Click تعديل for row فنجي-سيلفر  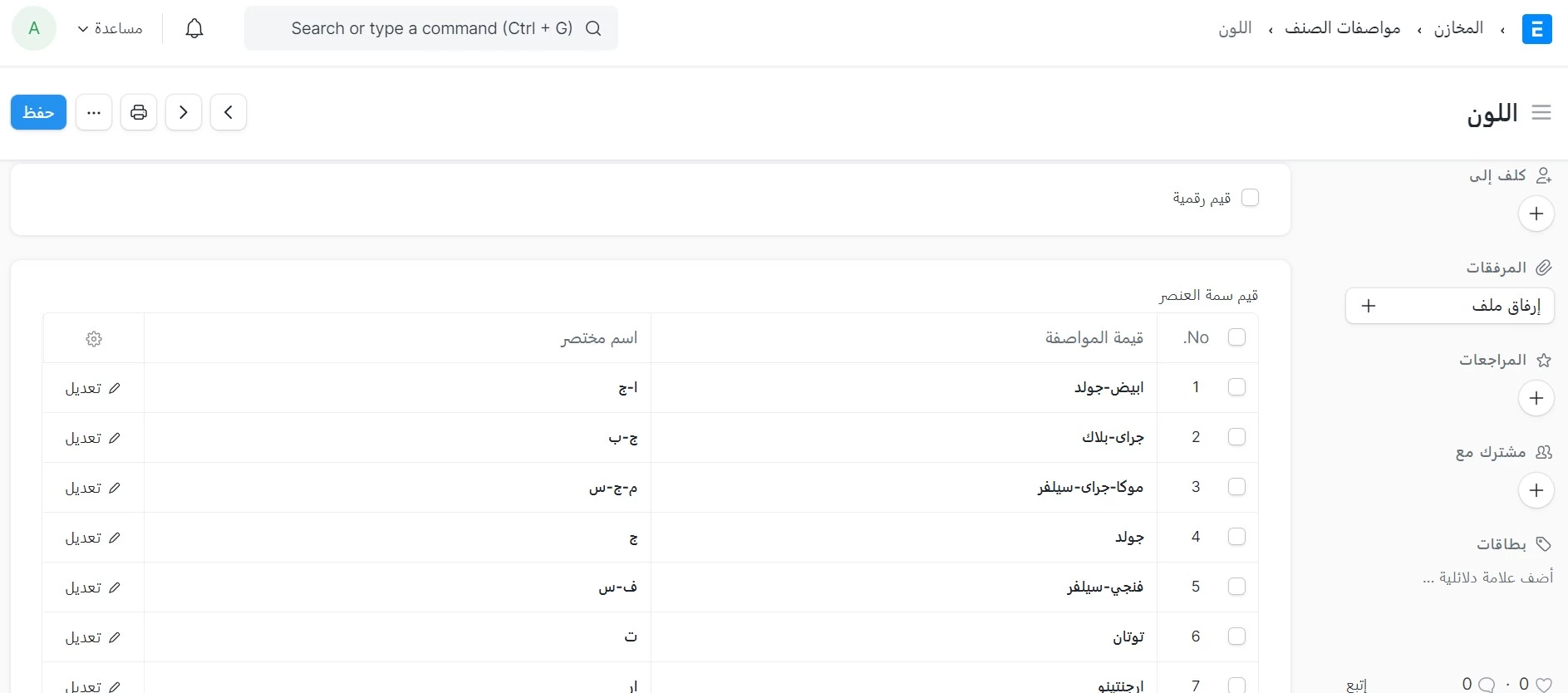coord(83,587)
